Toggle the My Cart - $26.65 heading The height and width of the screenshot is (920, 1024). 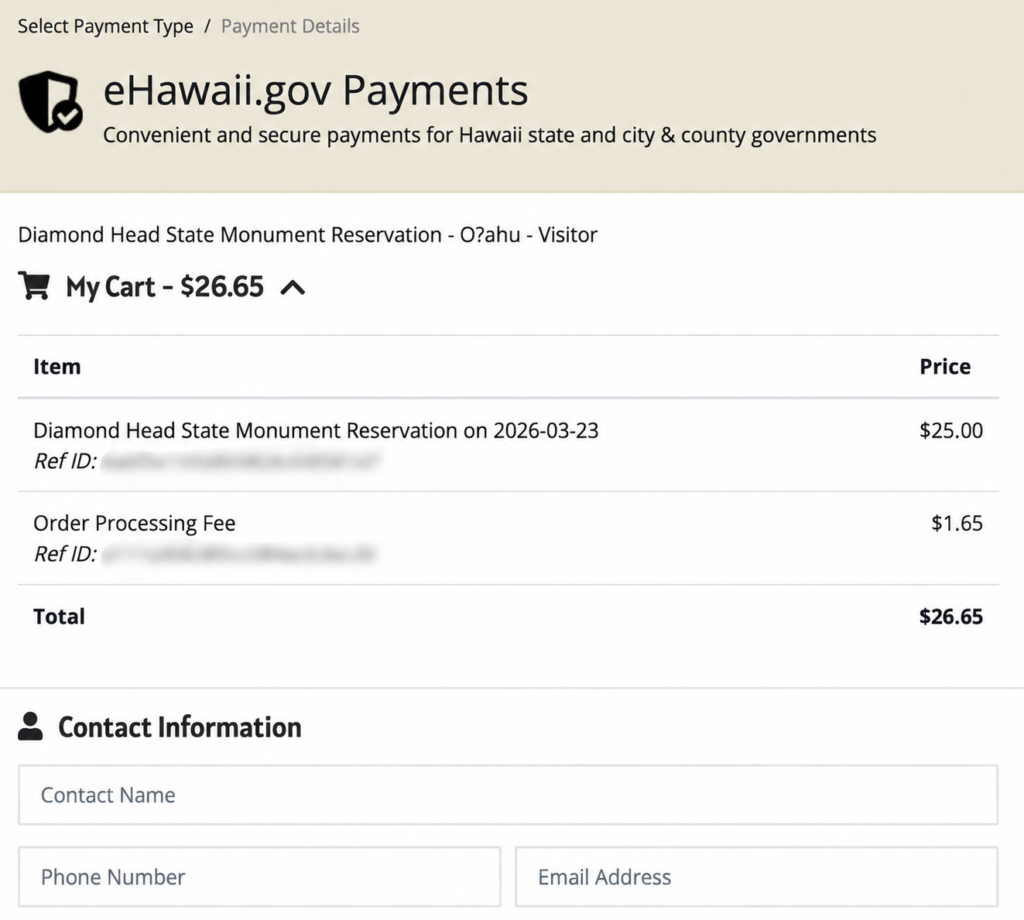click(165, 287)
